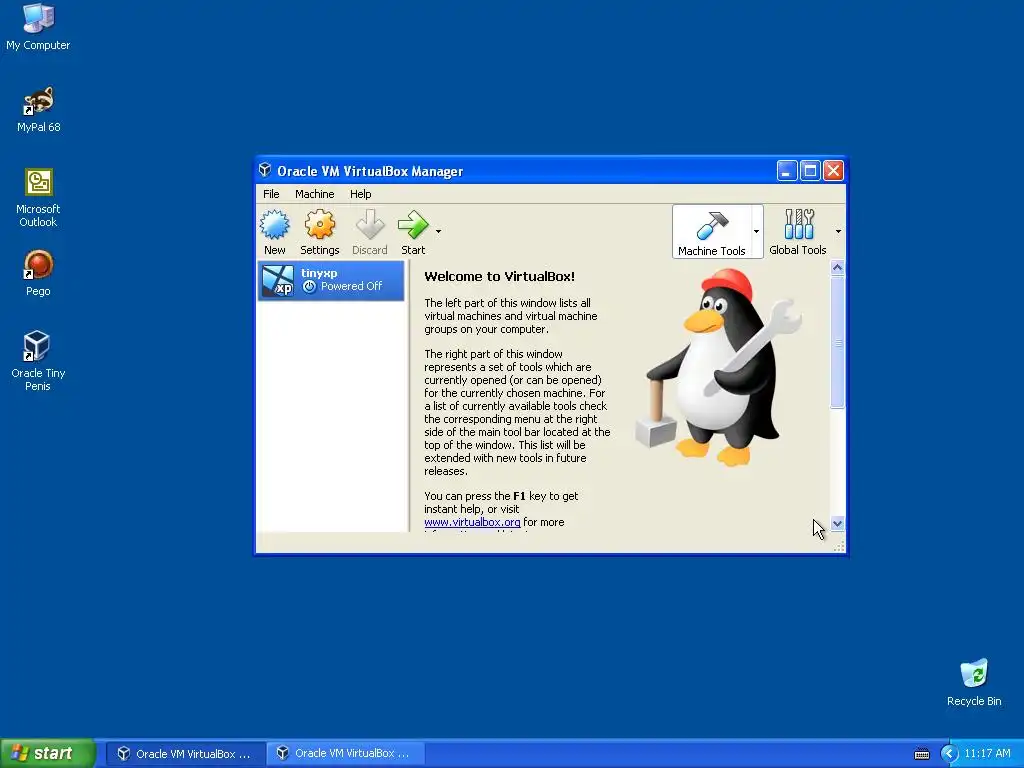Click the keyboard tray icon
This screenshot has width=1024, height=768.
(x=921, y=754)
